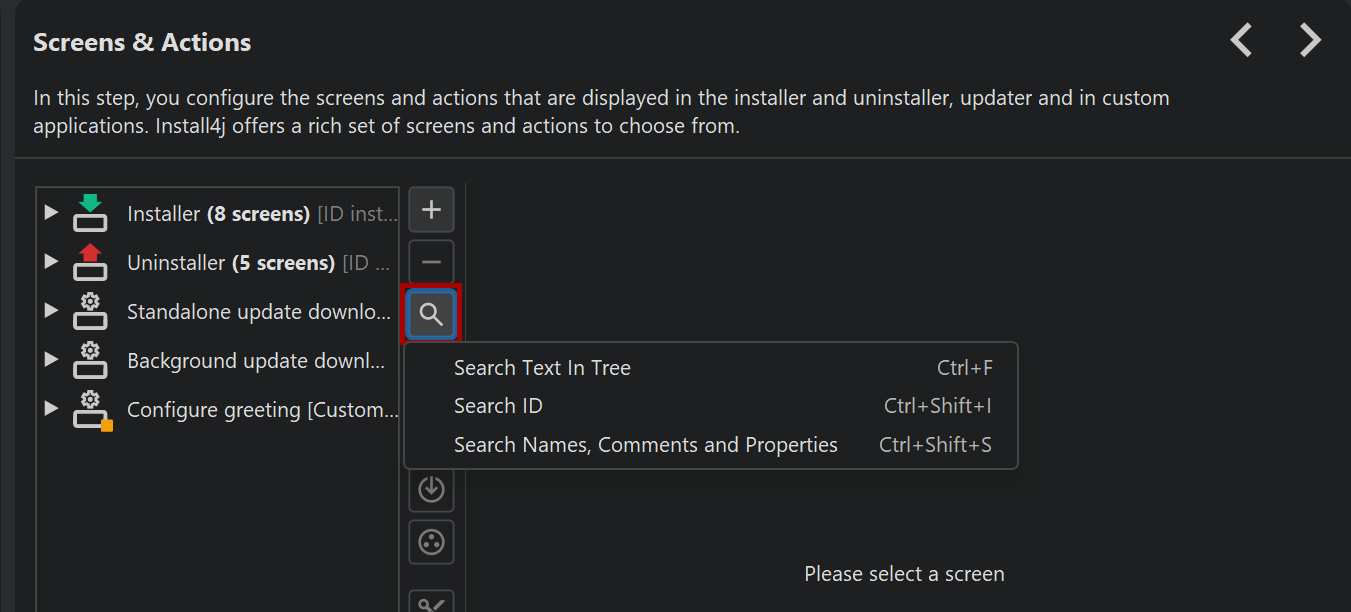Click the plus Add button

pyautogui.click(x=431, y=210)
